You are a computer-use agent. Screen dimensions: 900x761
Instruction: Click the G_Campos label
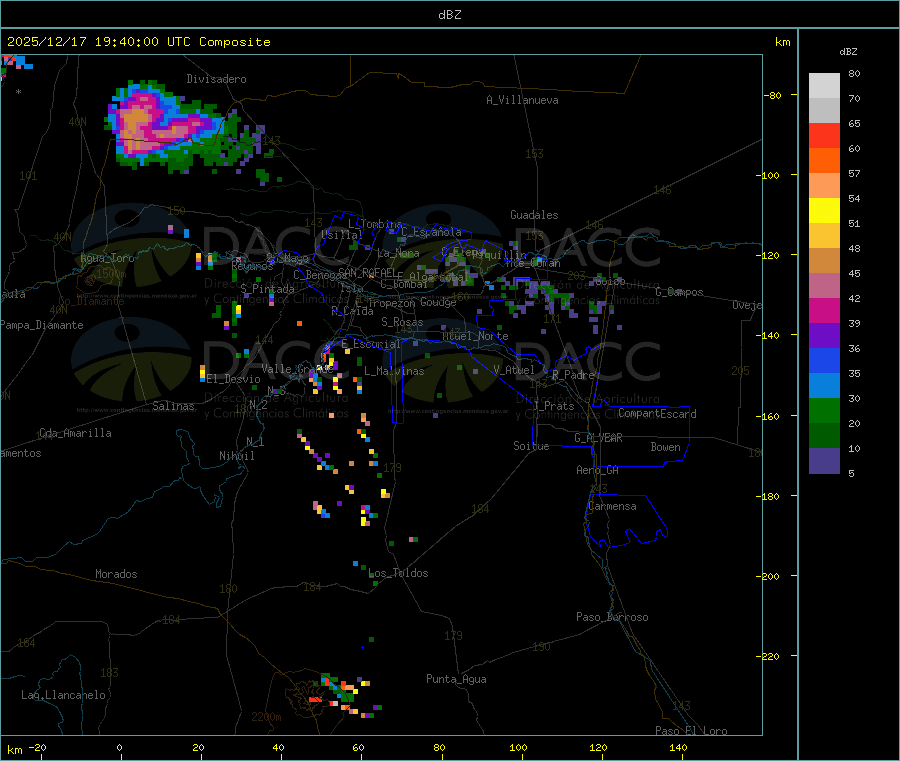[680, 292]
